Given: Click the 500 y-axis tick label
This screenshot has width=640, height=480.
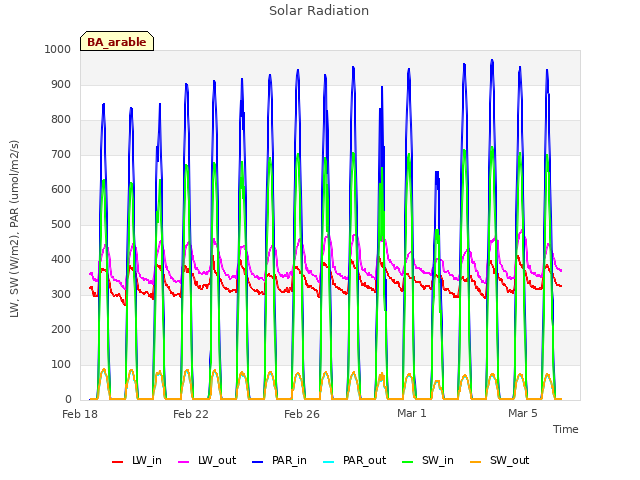Looking at the screenshot, I should tap(61, 224).
